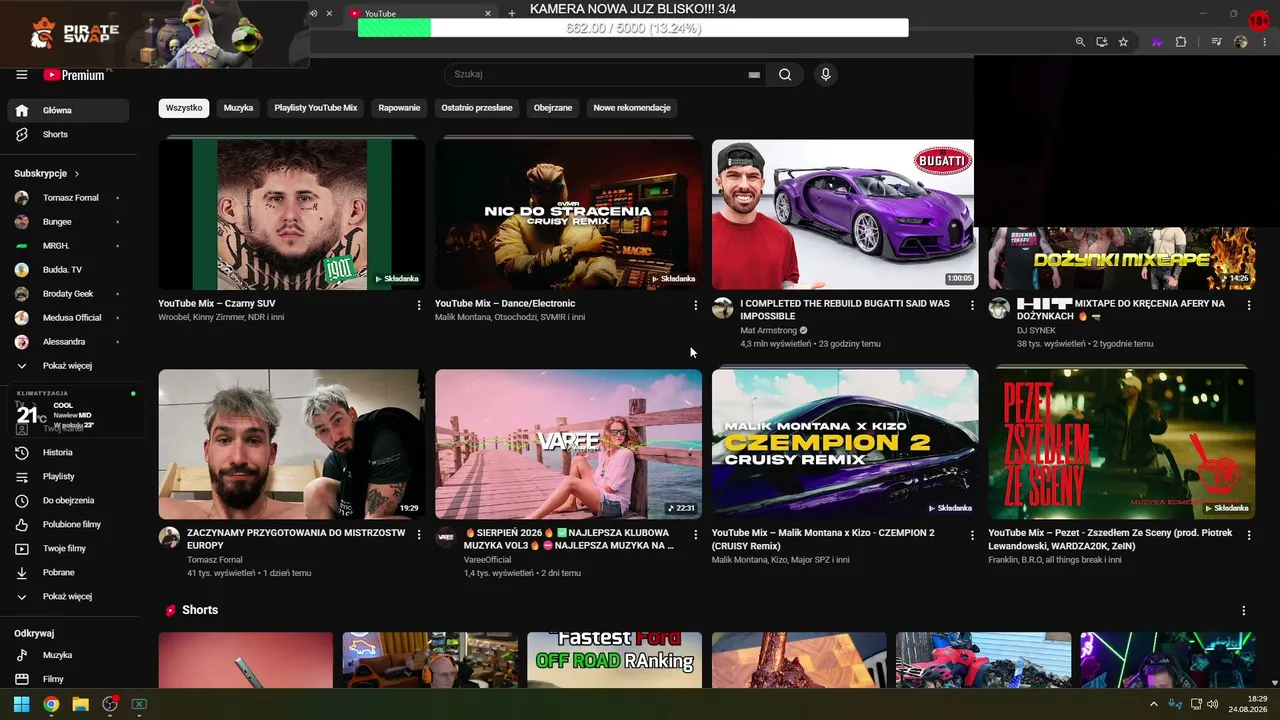Viewport: 1280px width, 720px height.
Task: Select the Nowe rekomendacje chip
Action: click(x=632, y=108)
